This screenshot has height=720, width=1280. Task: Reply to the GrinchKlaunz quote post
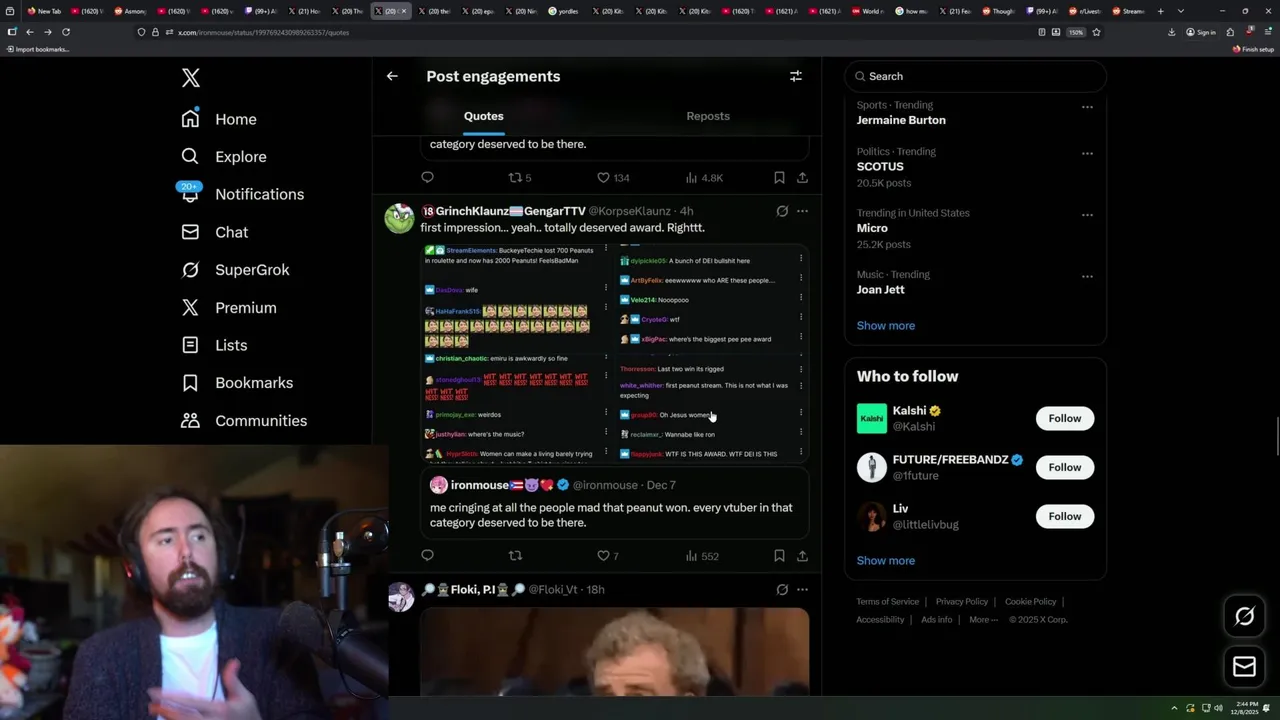(x=427, y=555)
